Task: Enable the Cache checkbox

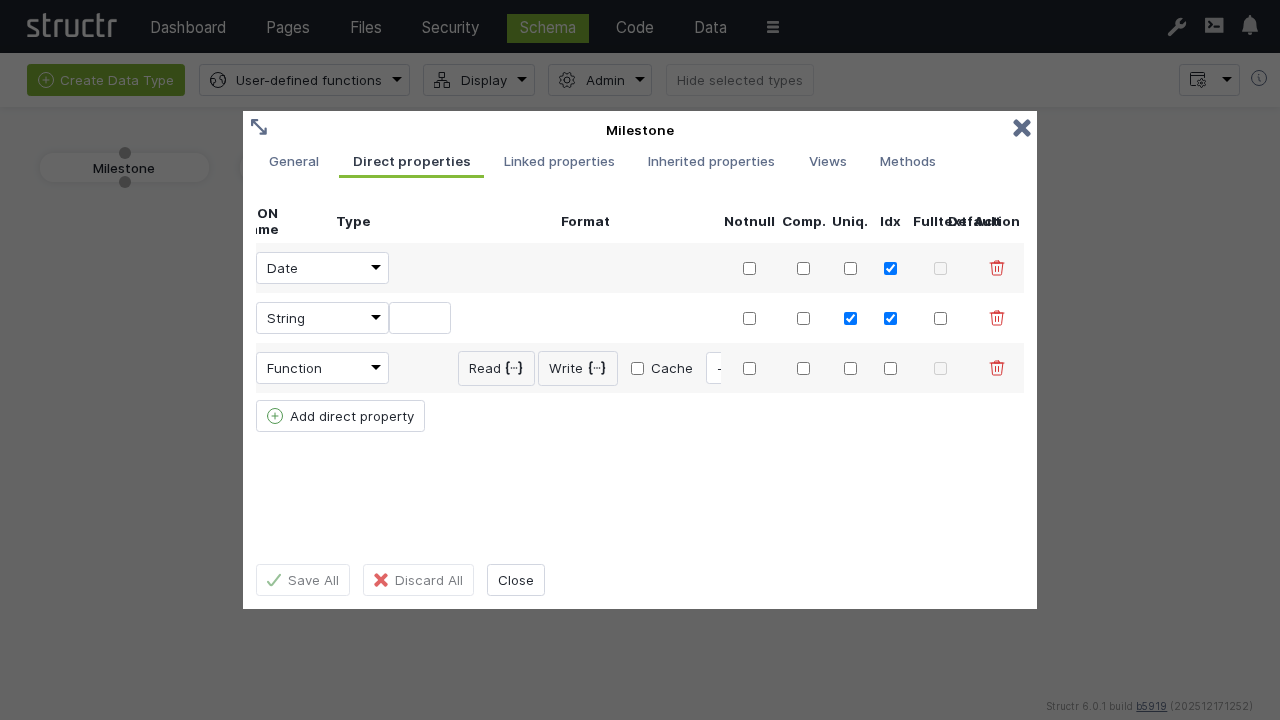Action: [x=638, y=368]
